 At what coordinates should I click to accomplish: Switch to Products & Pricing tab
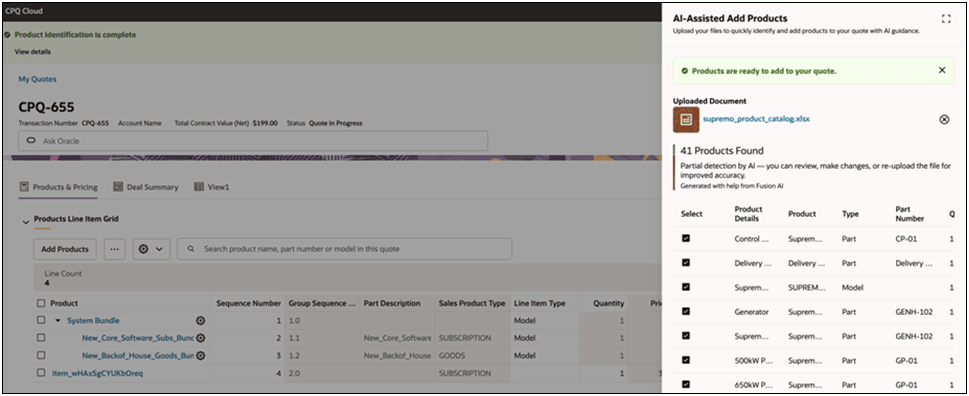pos(58,187)
